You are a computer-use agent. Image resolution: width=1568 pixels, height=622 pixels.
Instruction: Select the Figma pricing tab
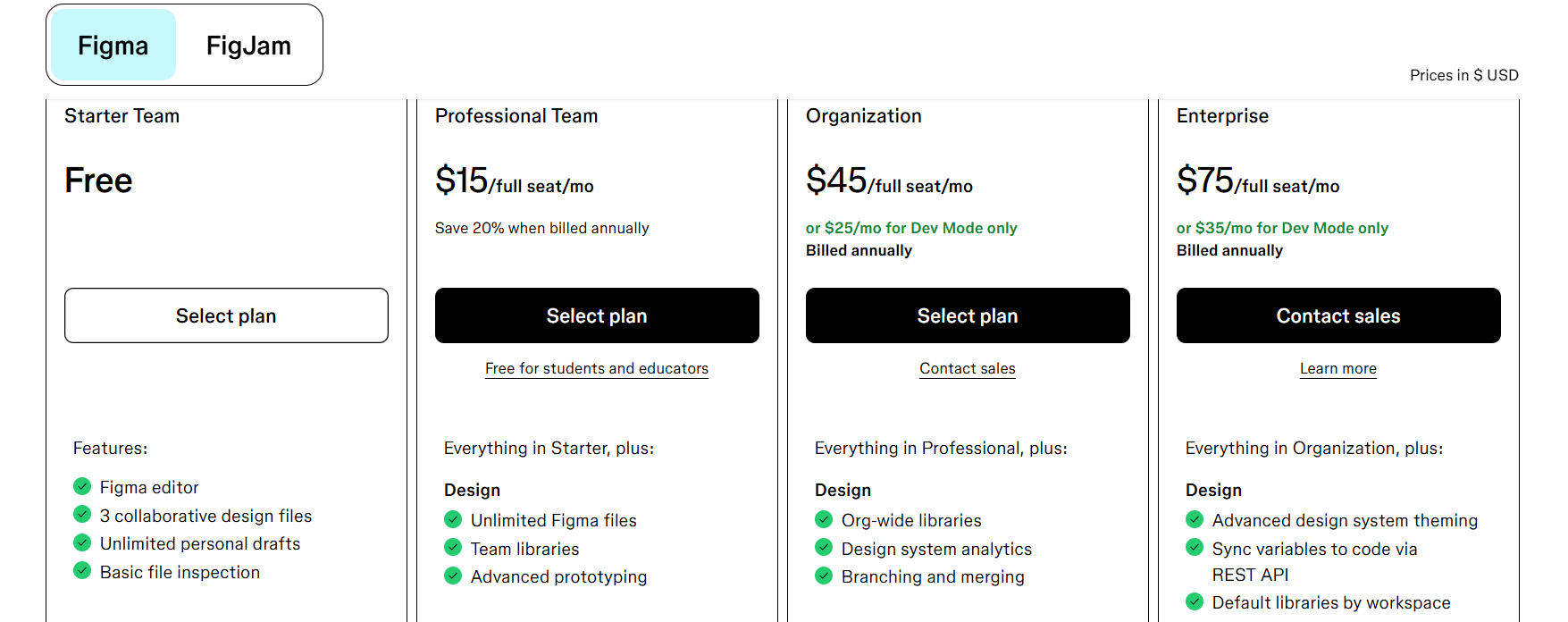(x=113, y=46)
